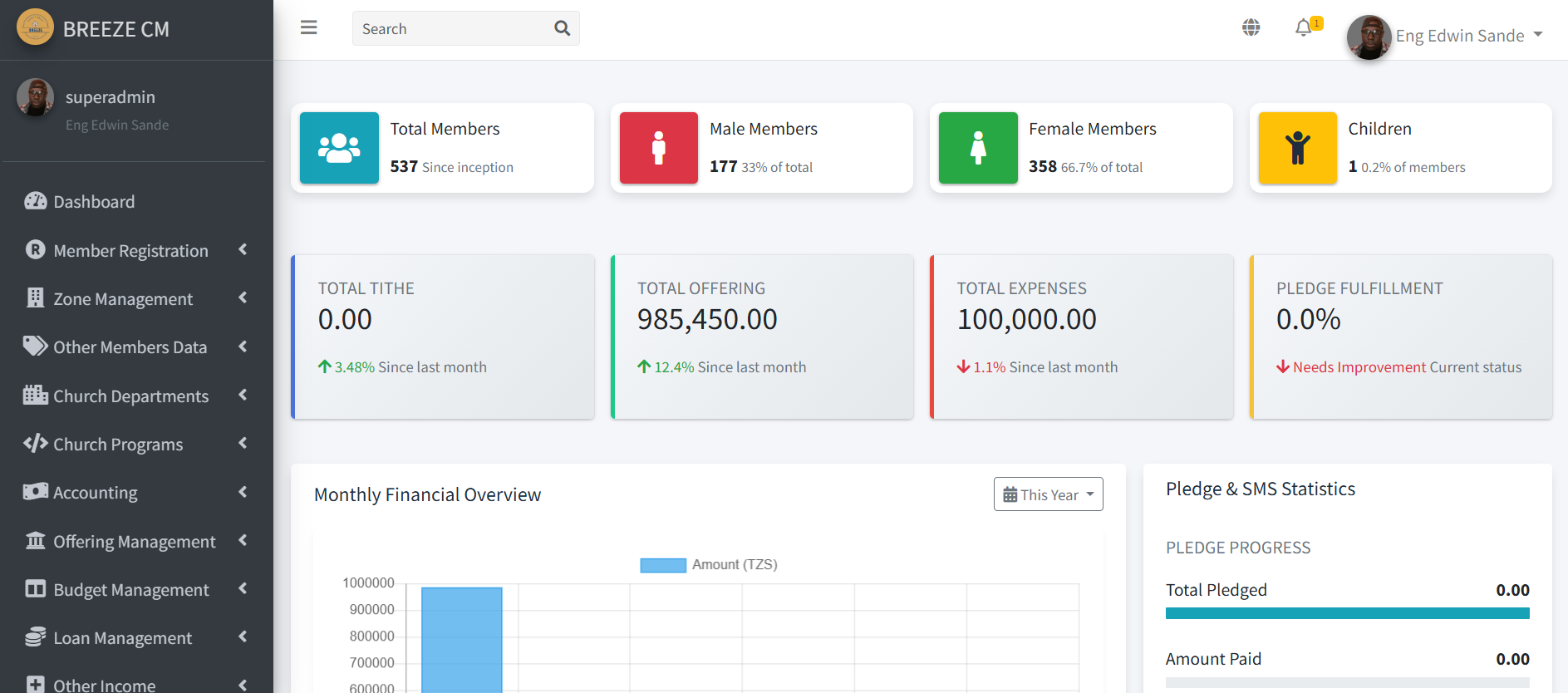Click the superadmin profile link

(111, 97)
